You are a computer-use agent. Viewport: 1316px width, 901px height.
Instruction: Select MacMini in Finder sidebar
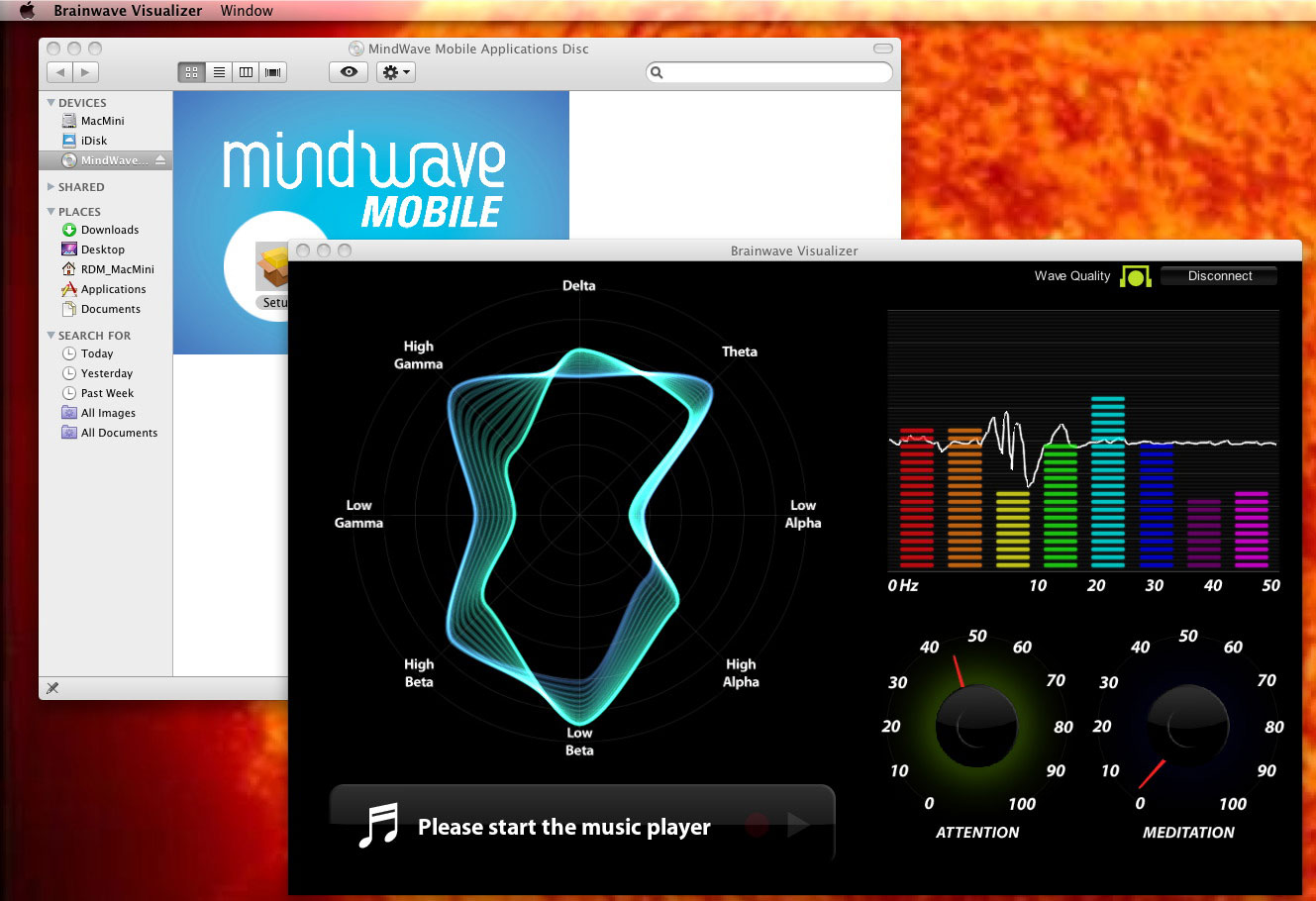coord(105,121)
